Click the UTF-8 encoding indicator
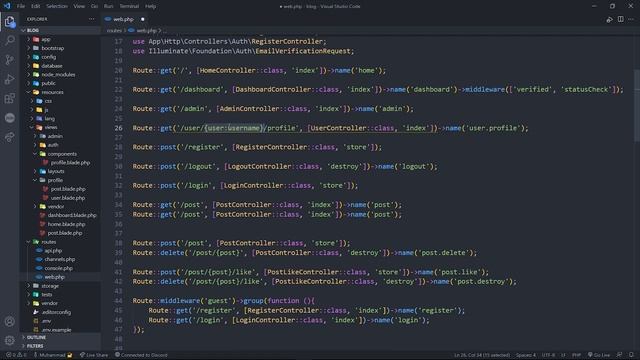This screenshot has width=640, height=360. tap(548, 355)
